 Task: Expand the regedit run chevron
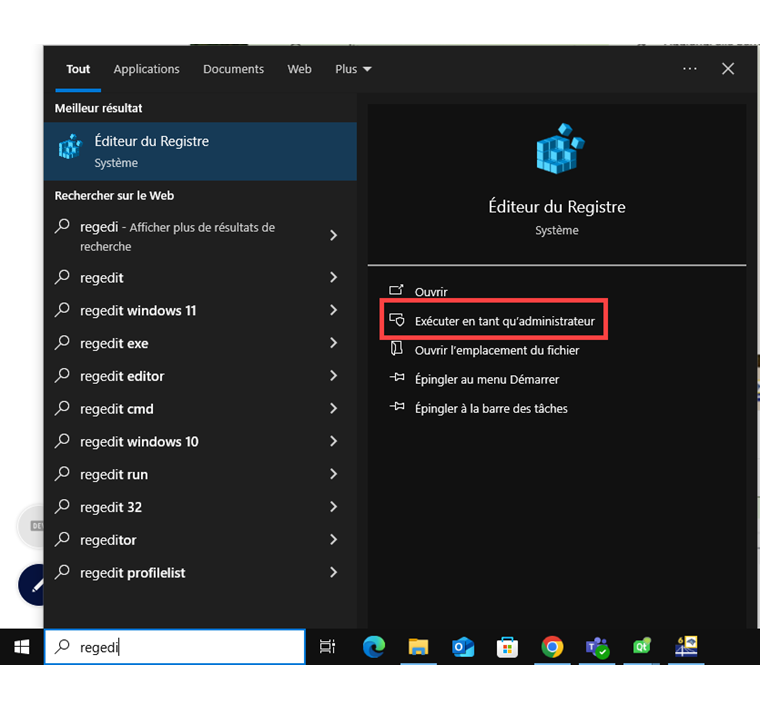click(x=333, y=474)
